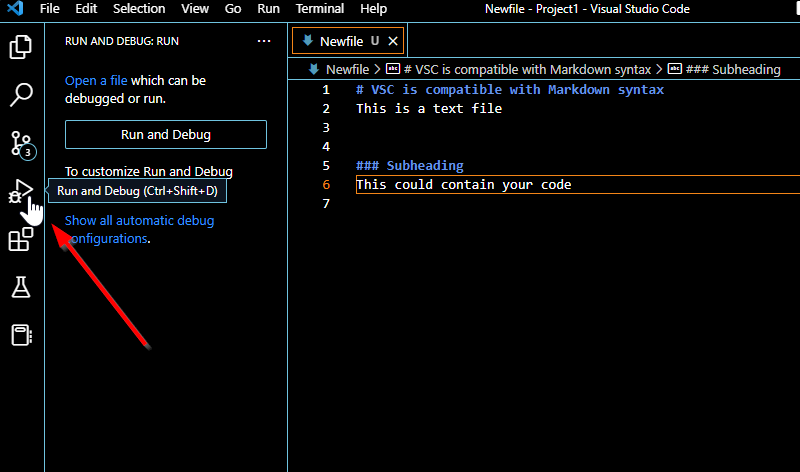Screen dimensions: 800x472
Task: Open the File menu
Action: (49, 9)
